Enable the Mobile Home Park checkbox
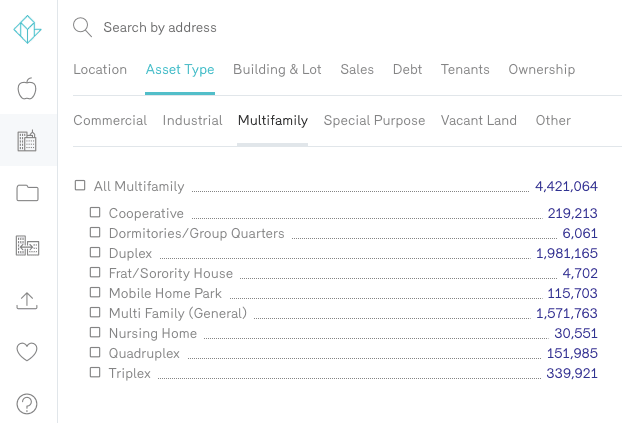The image size is (622, 423). (95, 292)
